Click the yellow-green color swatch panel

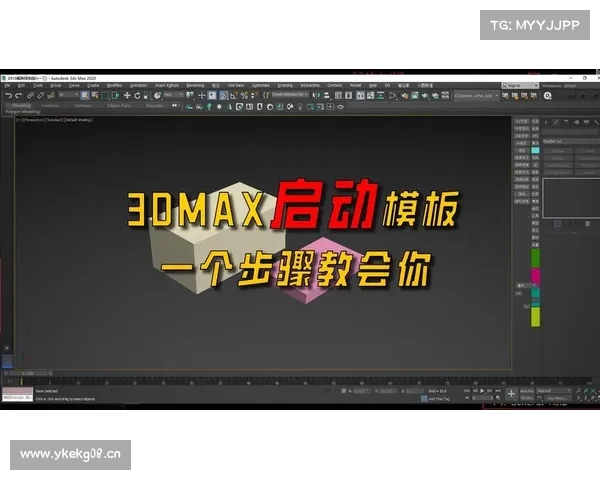[535, 317]
